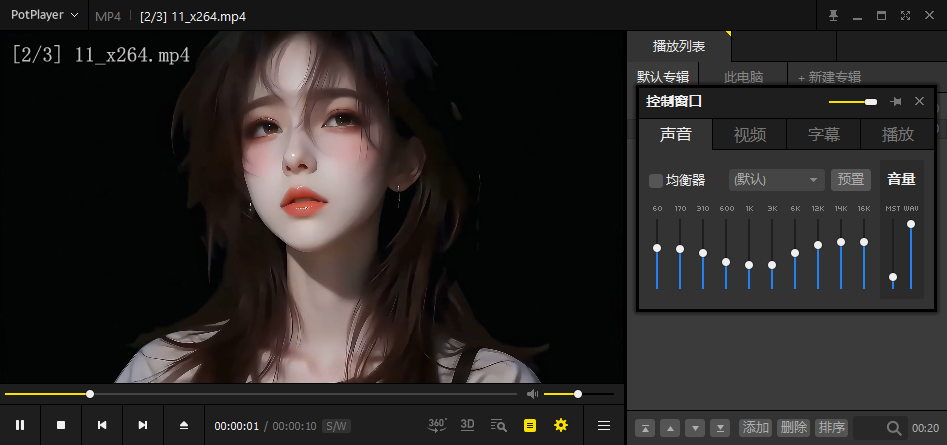
Task: Click the MP4 format label
Action: [x=108, y=16]
